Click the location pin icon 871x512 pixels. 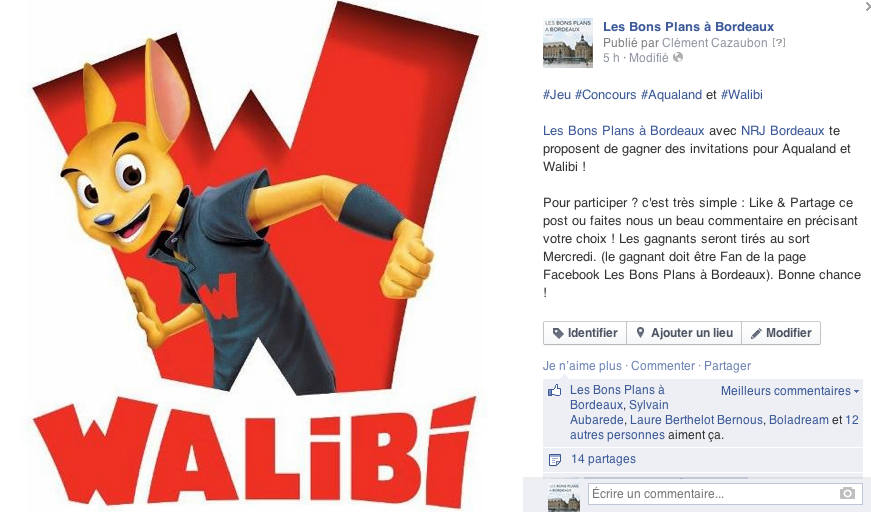(x=640, y=333)
